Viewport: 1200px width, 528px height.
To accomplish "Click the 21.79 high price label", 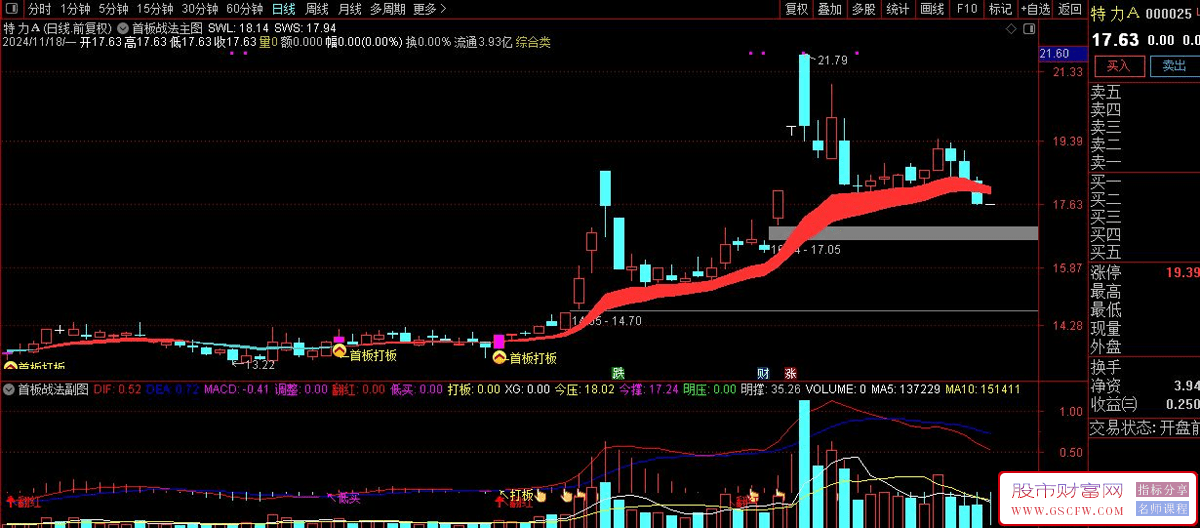I will click(832, 61).
